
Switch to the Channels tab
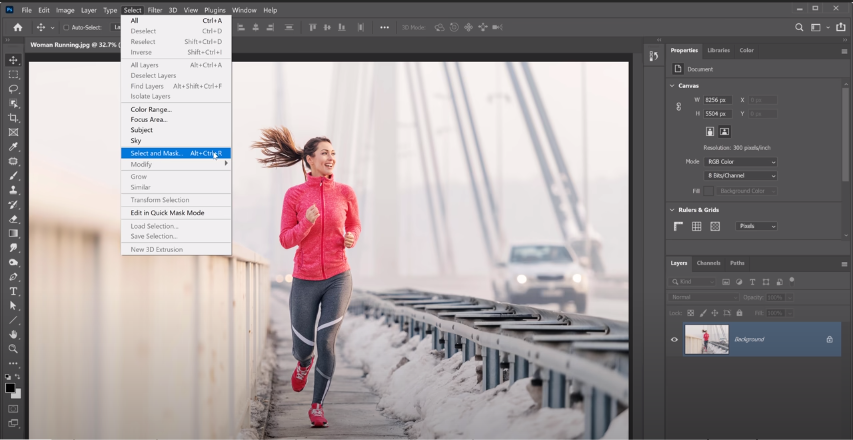(x=708, y=263)
